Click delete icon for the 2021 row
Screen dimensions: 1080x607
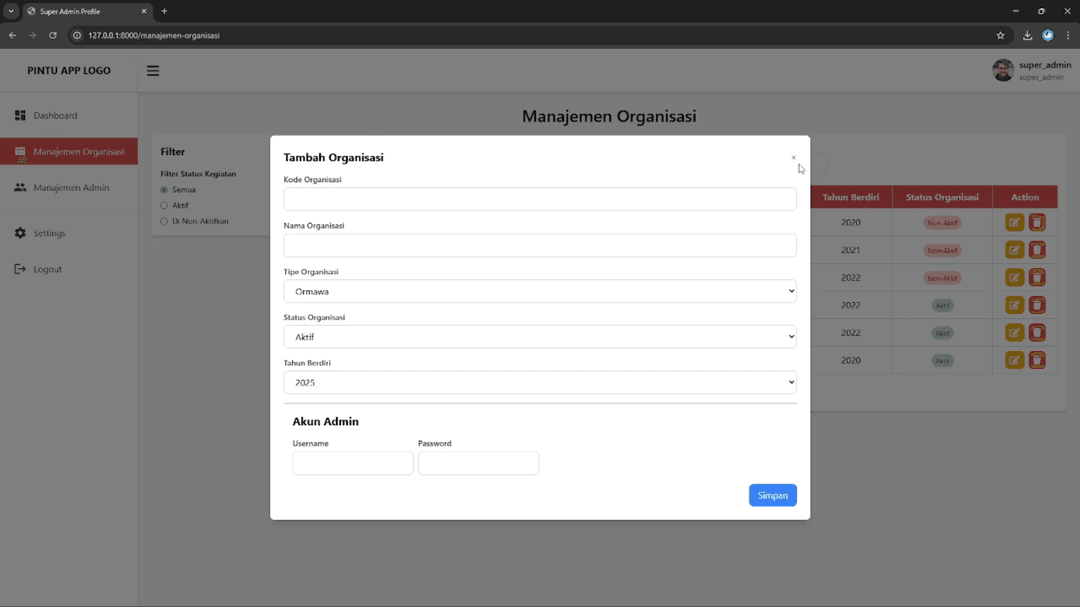(x=1037, y=250)
